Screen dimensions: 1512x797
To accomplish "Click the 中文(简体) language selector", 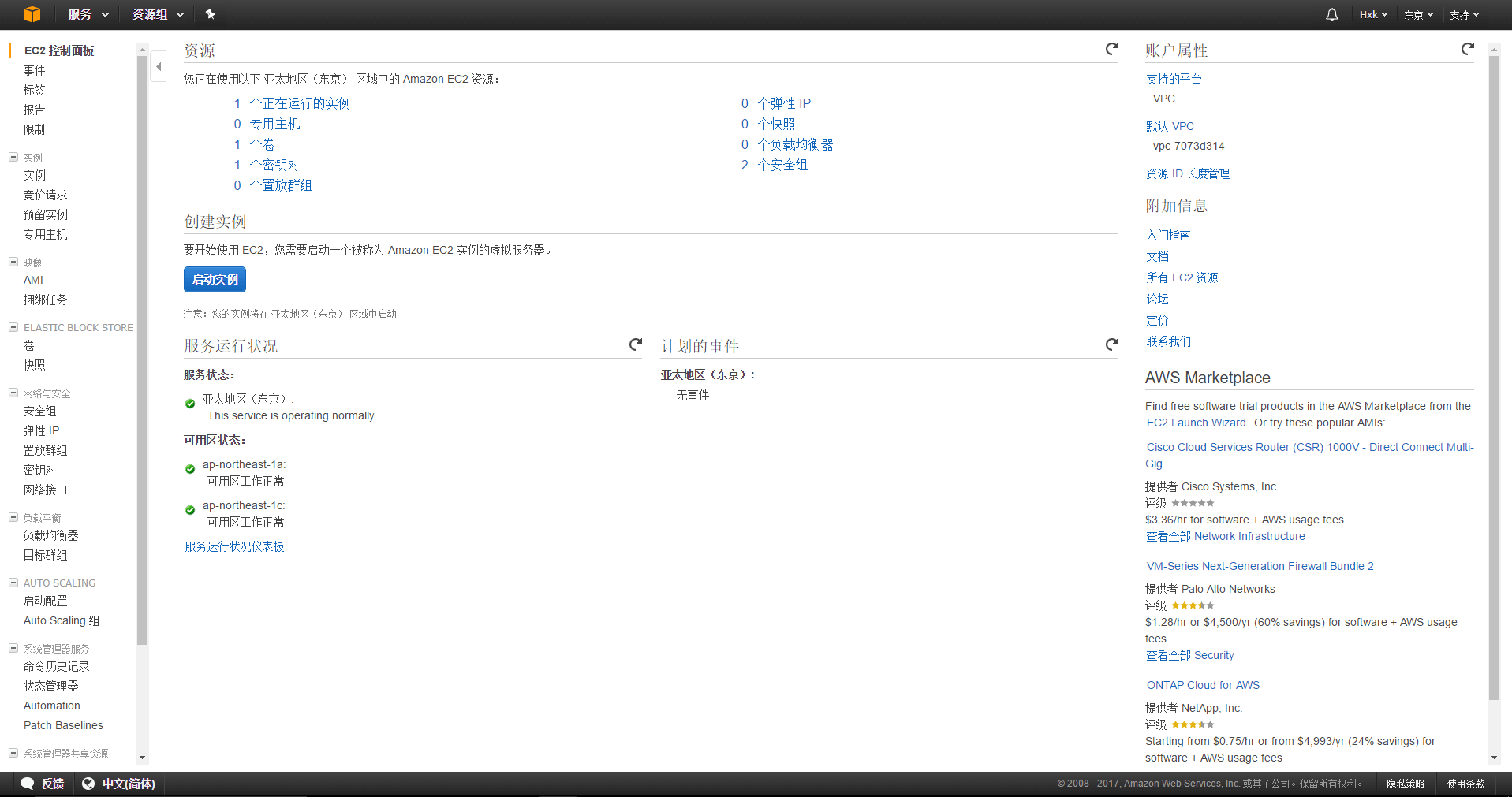I will pos(129,784).
